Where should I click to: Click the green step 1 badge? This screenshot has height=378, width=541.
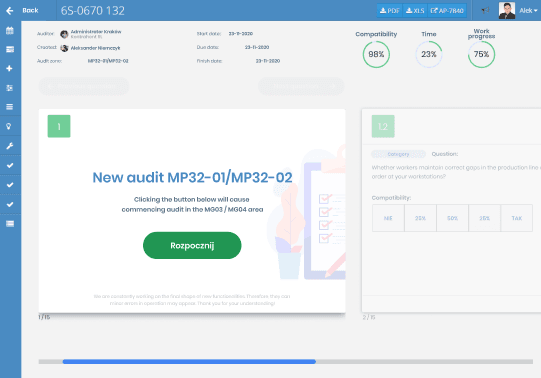59,126
